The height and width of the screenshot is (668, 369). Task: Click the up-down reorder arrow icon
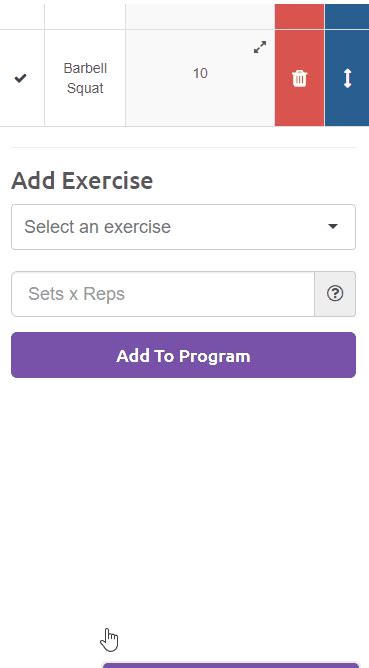(x=347, y=78)
